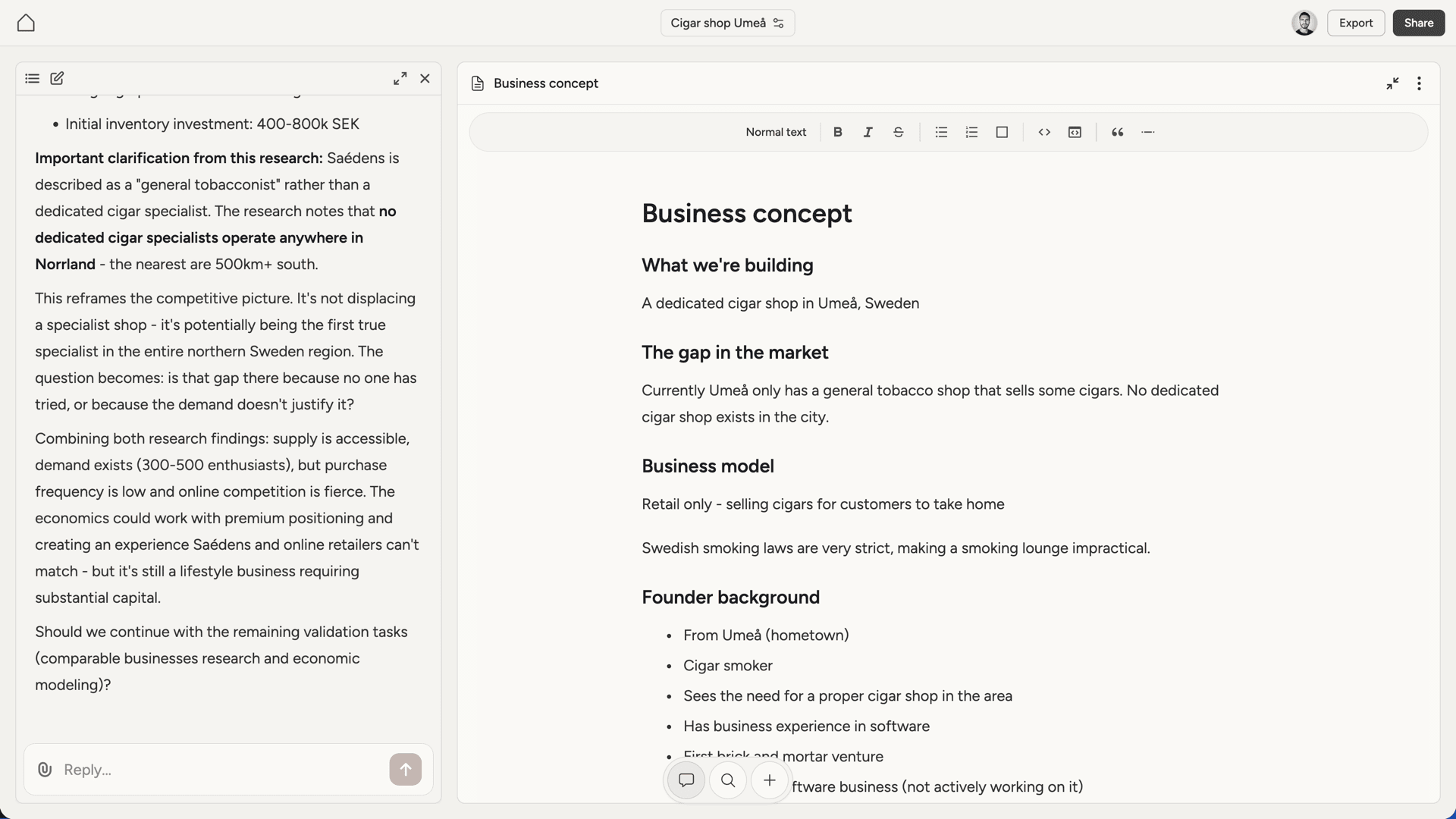Open the Normal text style dropdown

click(775, 132)
